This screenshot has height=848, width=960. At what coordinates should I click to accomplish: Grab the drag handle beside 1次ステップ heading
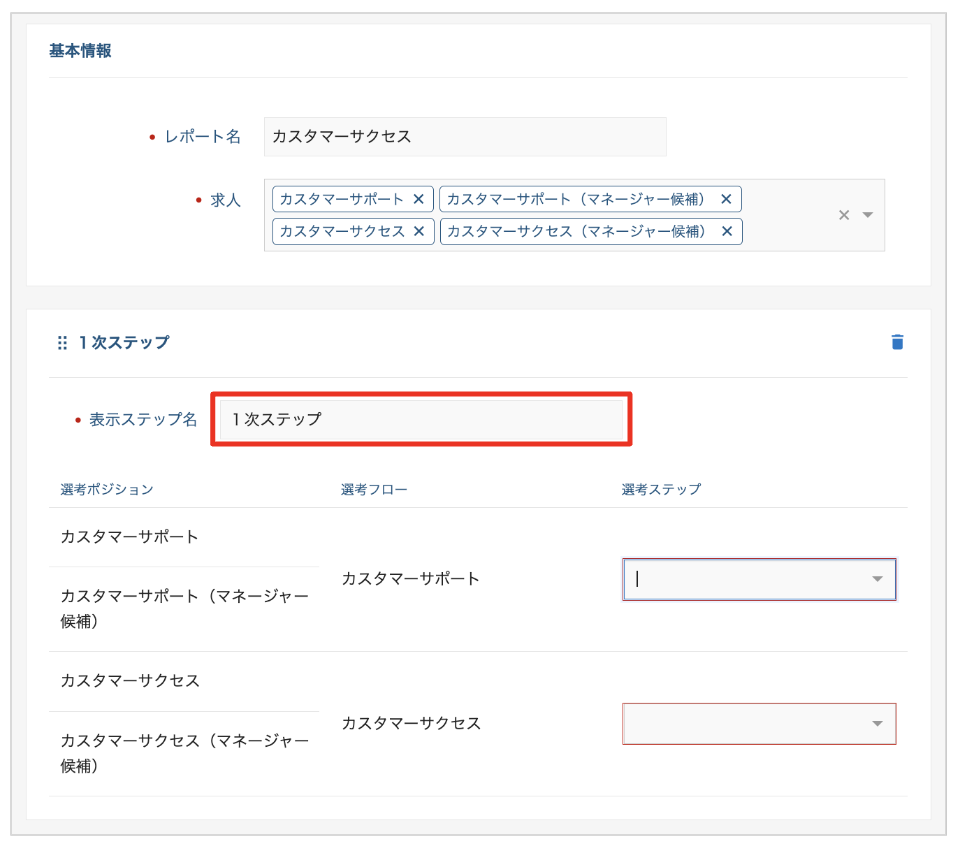[62, 342]
